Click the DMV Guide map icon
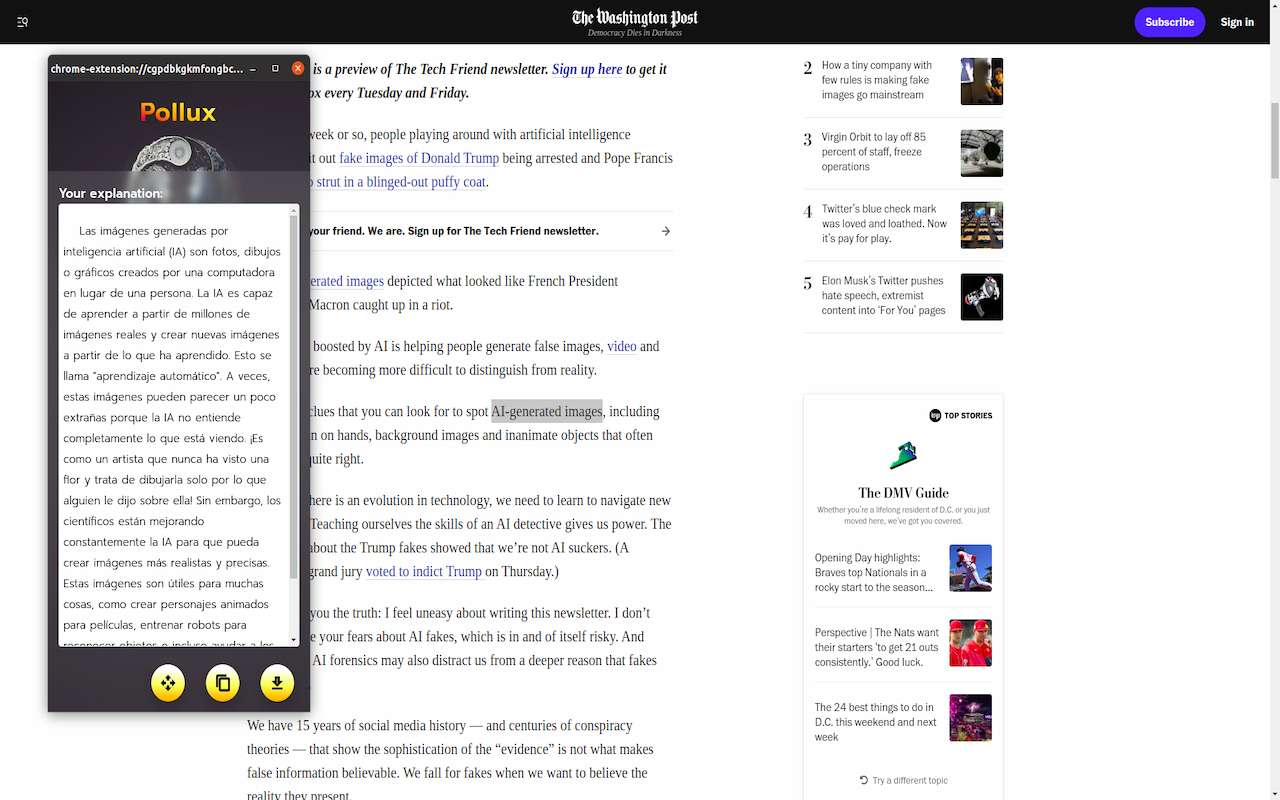This screenshot has height=800, width=1280. coord(903,456)
